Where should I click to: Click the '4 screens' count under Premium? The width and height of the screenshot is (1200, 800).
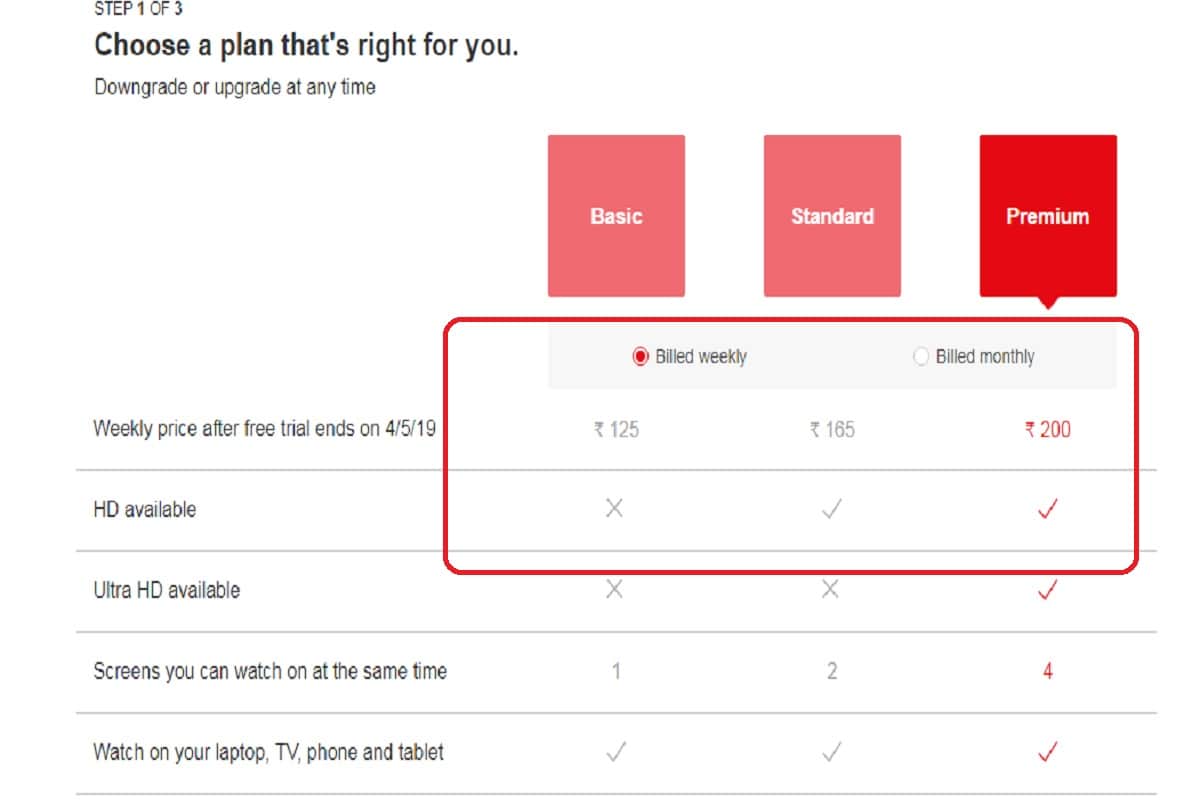click(x=1047, y=671)
